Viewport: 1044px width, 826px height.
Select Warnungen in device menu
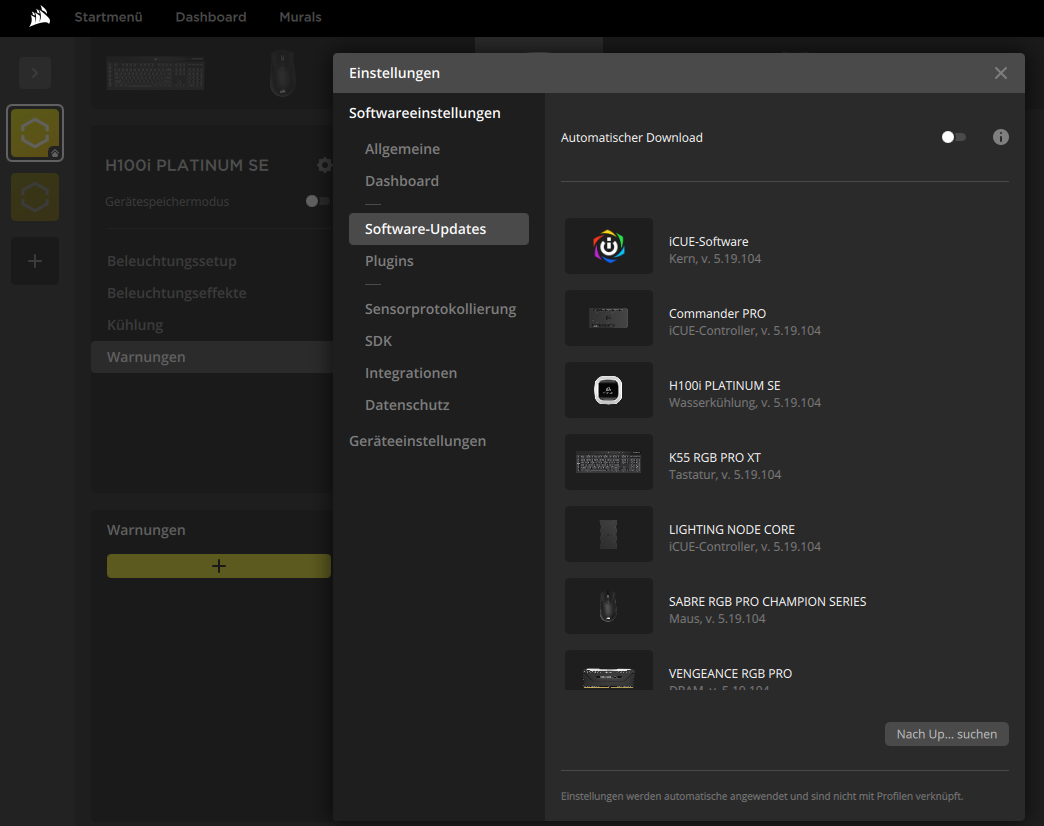click(x=212, y=357)
